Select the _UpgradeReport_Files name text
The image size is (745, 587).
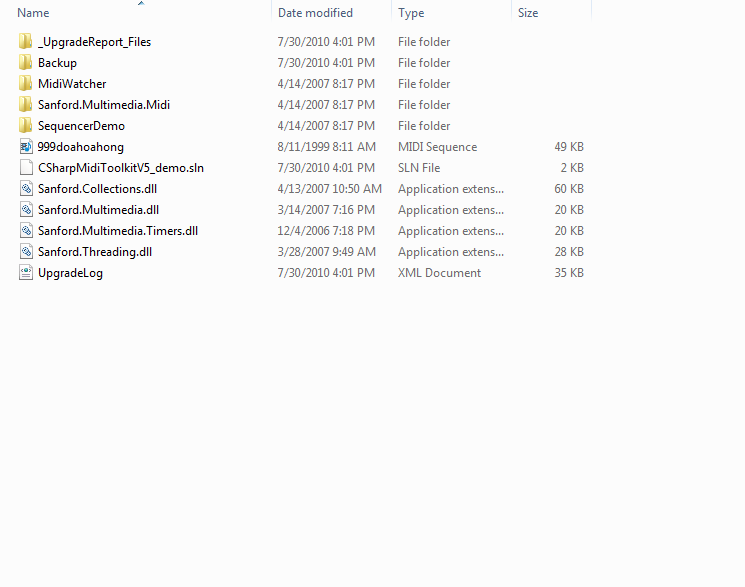coord(95,42)
